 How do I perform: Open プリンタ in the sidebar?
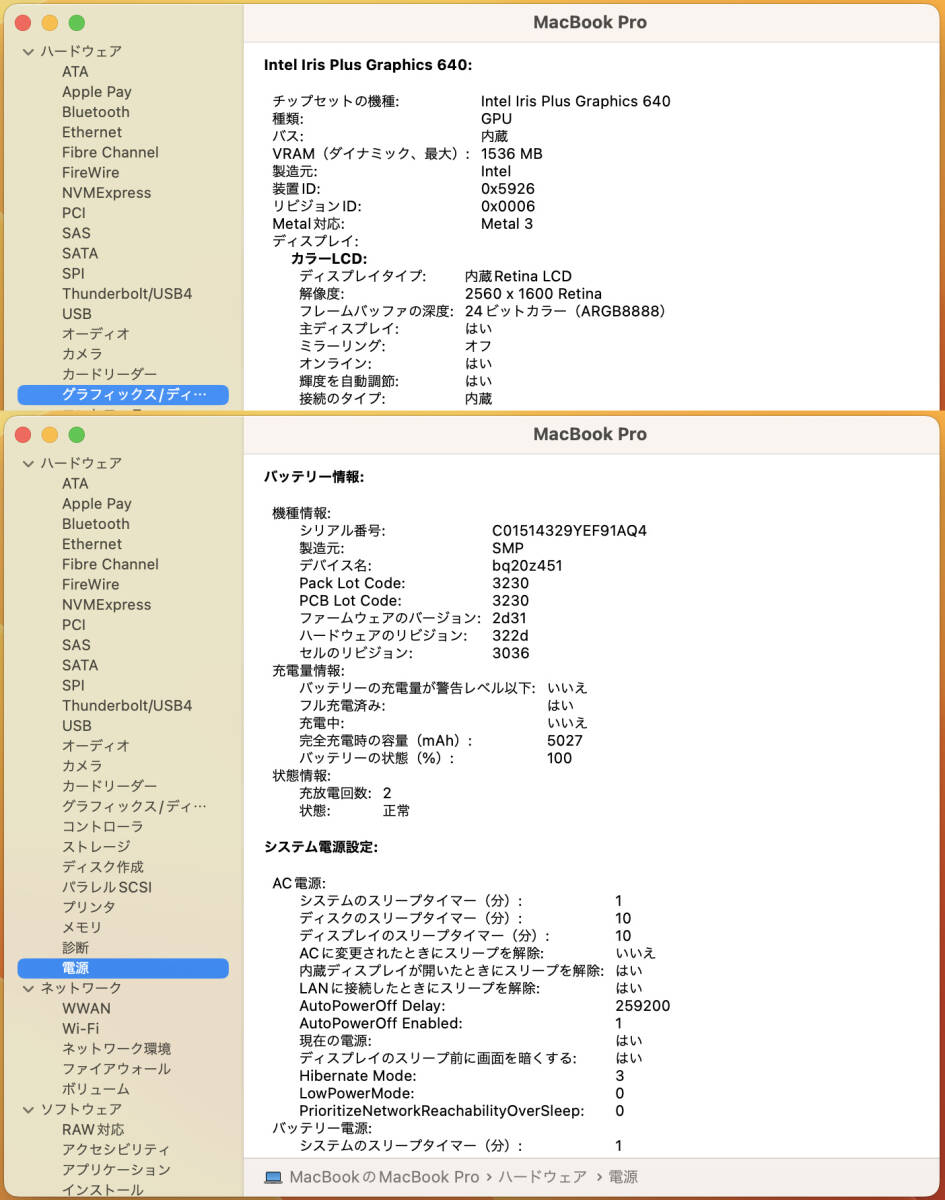tap(89, 907)
